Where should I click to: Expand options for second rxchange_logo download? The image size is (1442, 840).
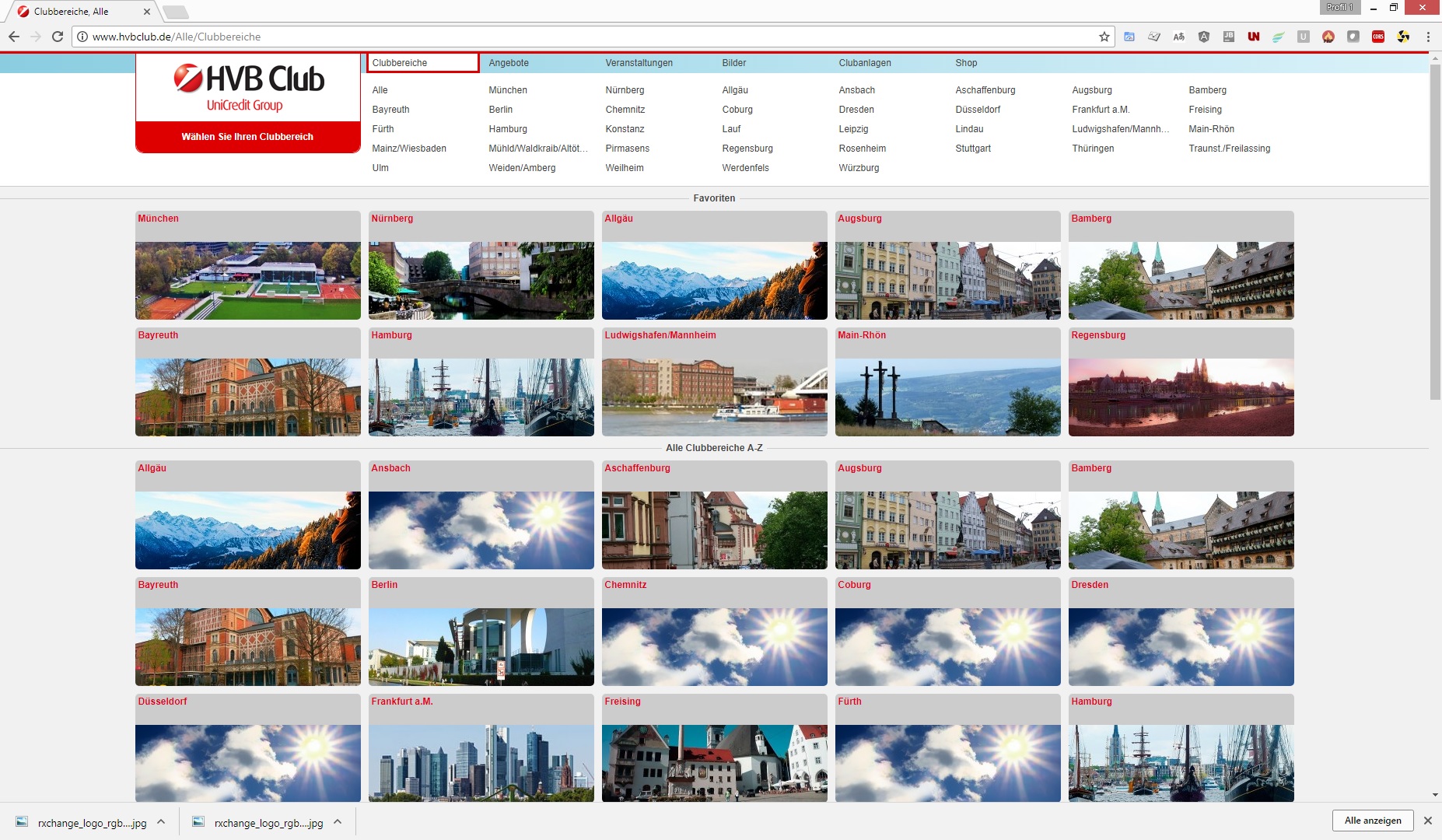338,821
